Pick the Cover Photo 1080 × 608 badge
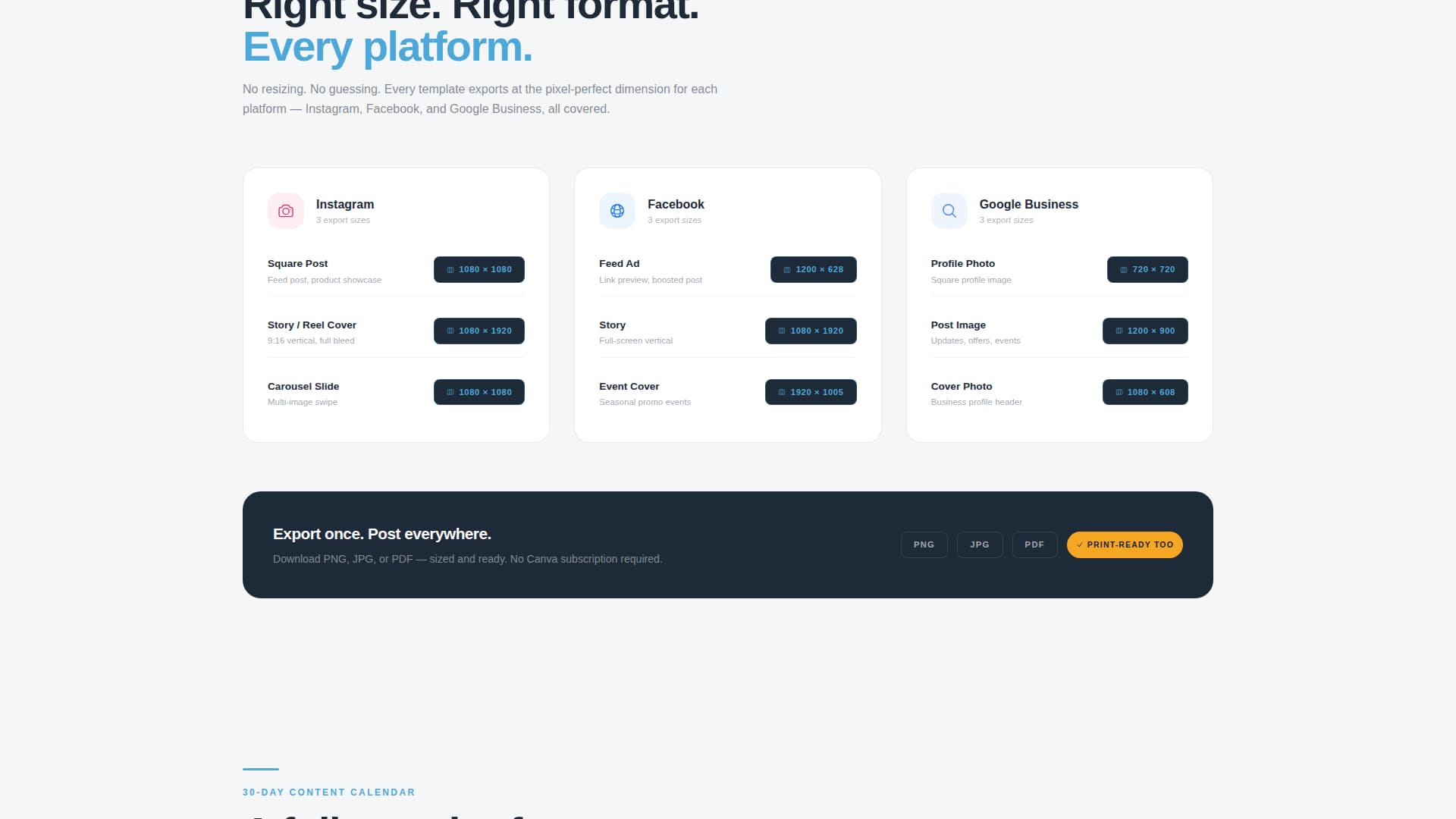 [1145, 392]
